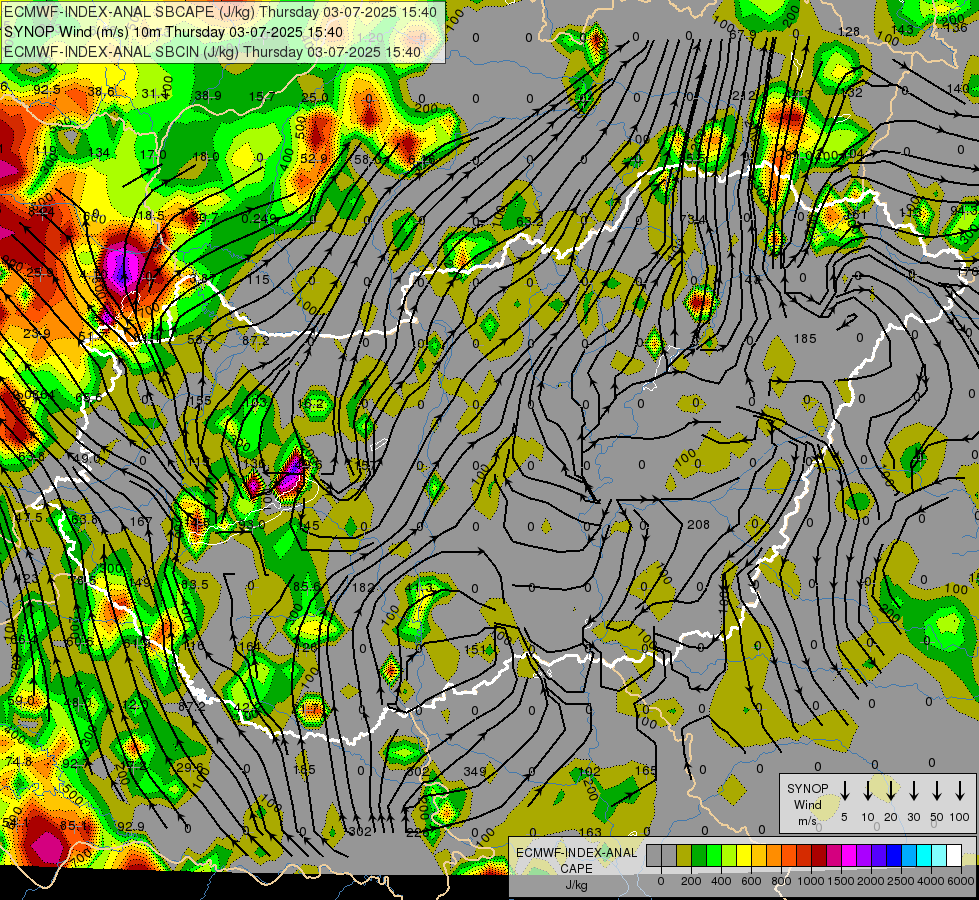Screen dimensions: 979x900
Task: Click the map value 0.249
Action: click(259, 218)
